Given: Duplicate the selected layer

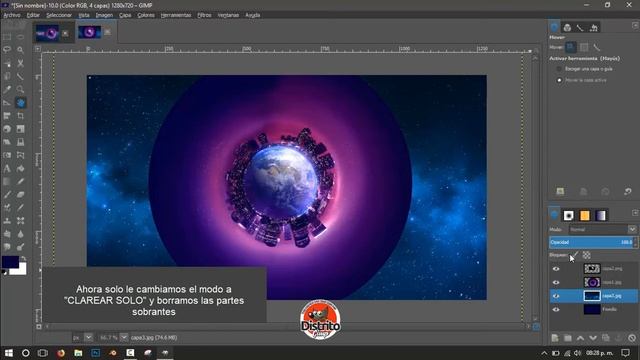Looking at the screenshot, I should (x=606, y=338).
